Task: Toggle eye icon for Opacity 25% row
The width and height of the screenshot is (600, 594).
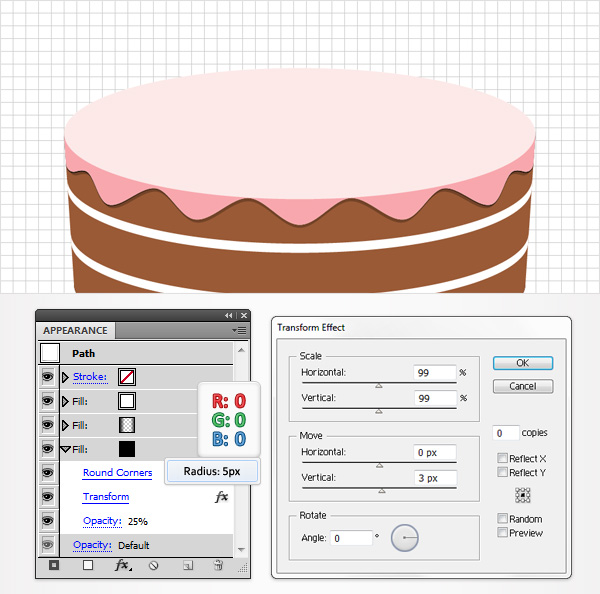Action: click(47, 521)
